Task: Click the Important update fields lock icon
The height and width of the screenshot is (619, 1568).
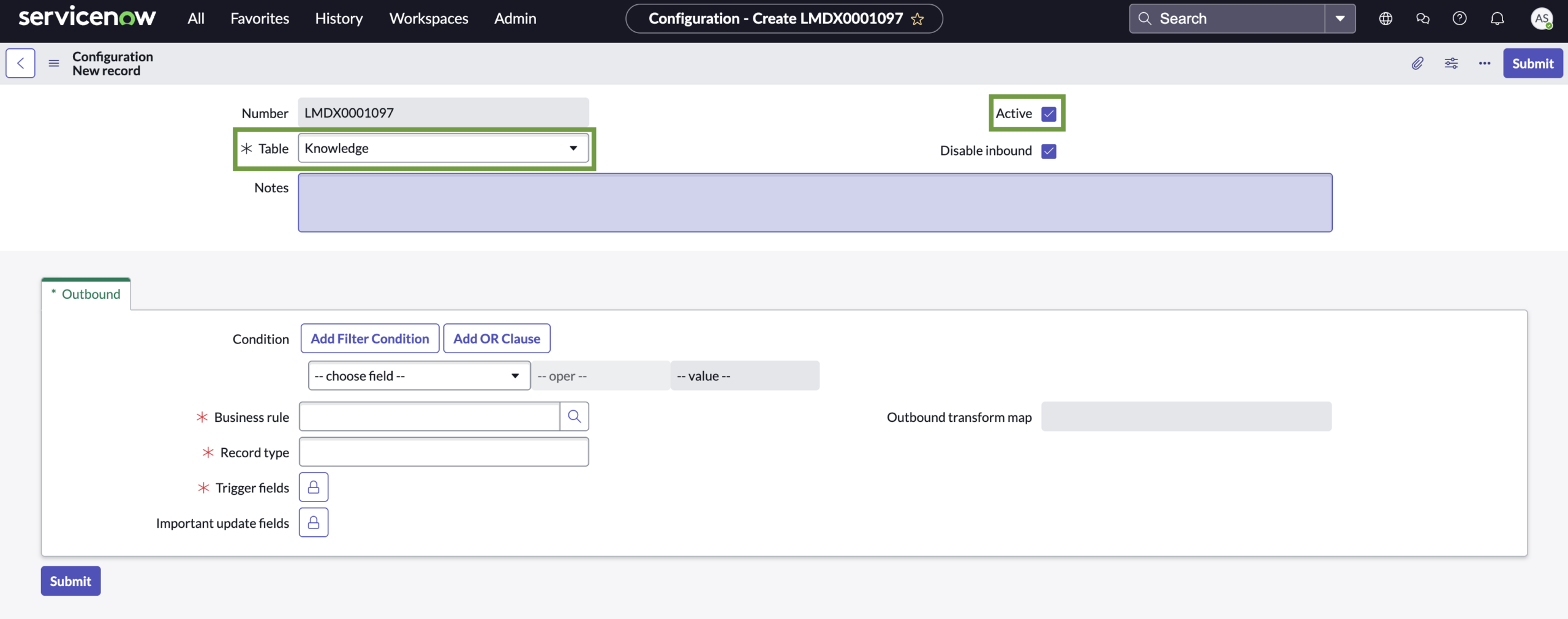Action: coord(313,522)
